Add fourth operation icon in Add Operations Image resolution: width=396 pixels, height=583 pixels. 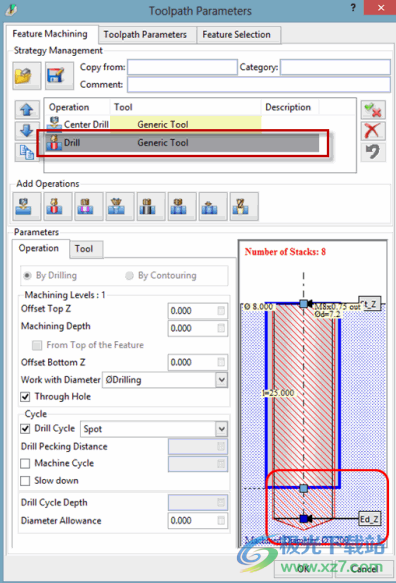pos(120,206)
